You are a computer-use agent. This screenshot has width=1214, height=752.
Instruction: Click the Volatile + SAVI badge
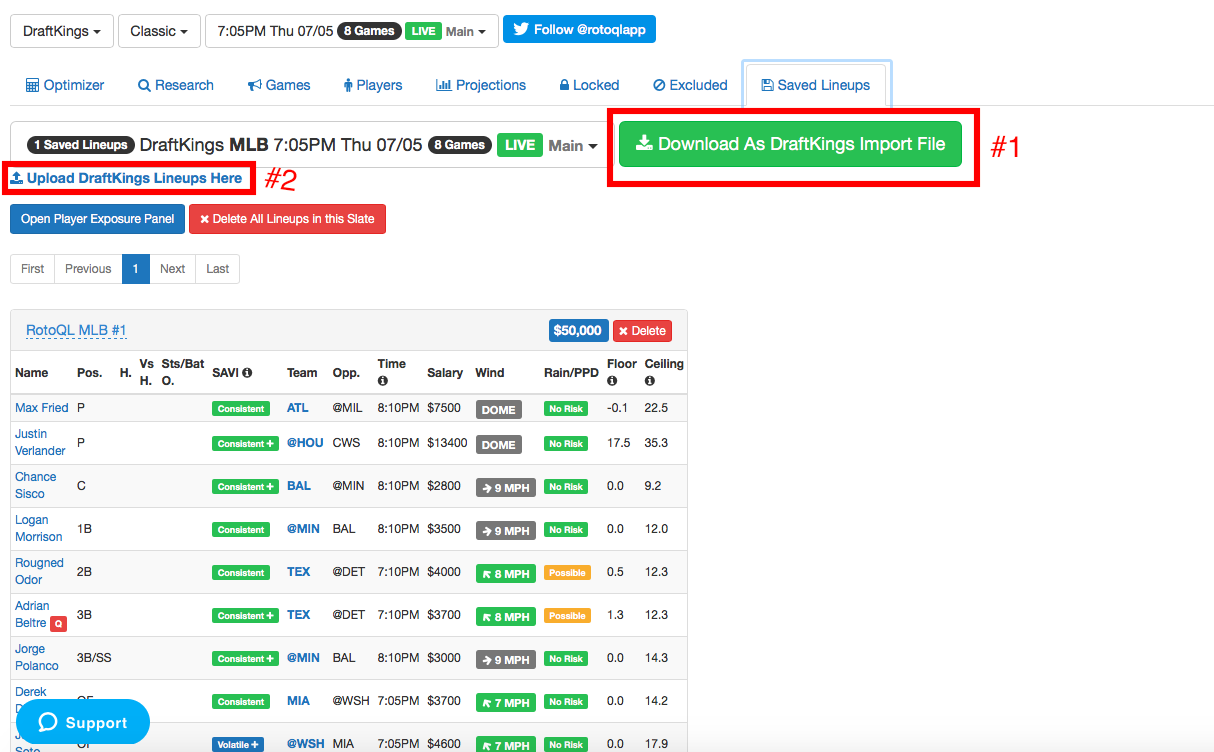click(x=239, y=745)
